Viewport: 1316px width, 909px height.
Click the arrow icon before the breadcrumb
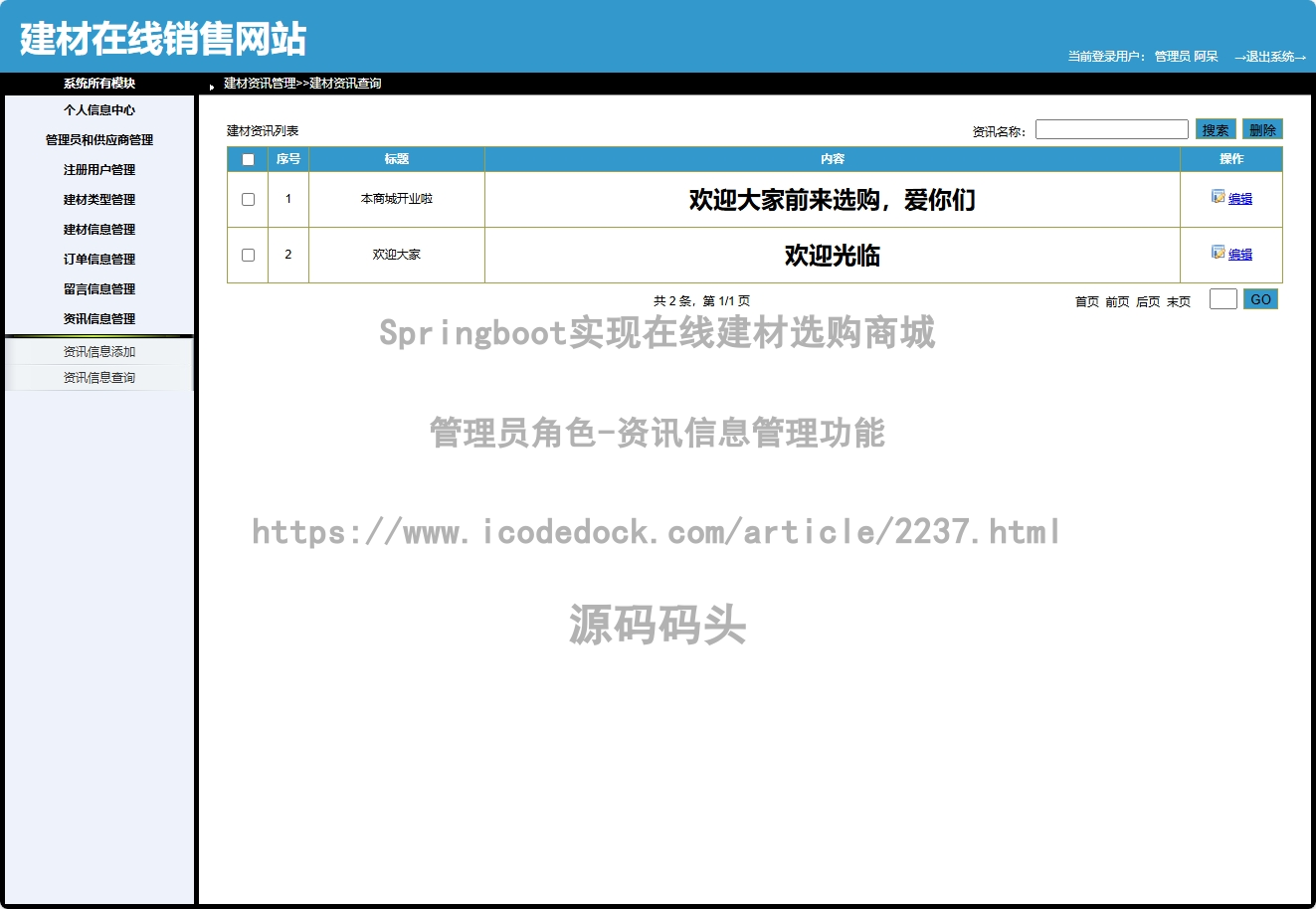point(212,87)
